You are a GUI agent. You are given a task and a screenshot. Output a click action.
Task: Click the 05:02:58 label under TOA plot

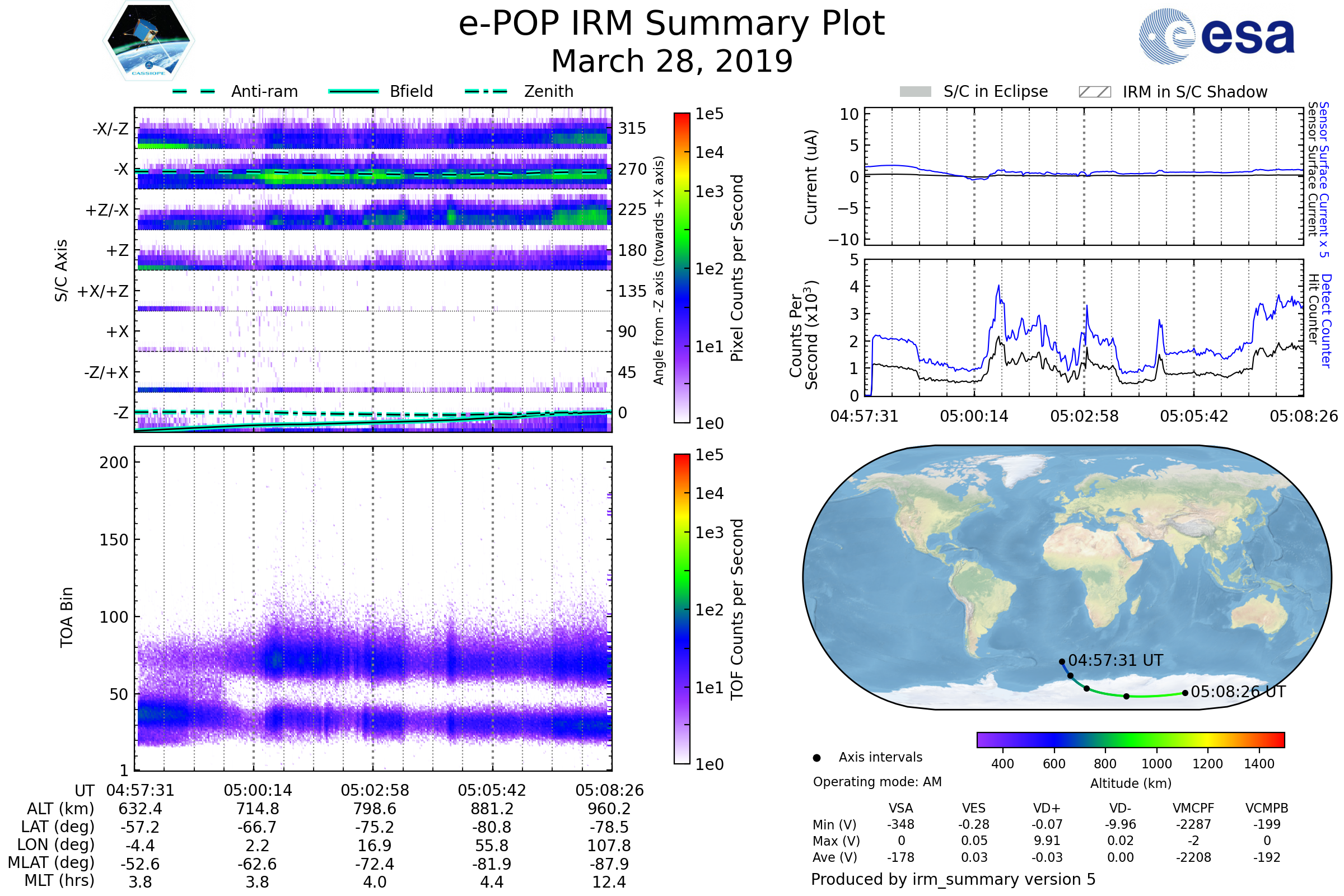point(375,790)
